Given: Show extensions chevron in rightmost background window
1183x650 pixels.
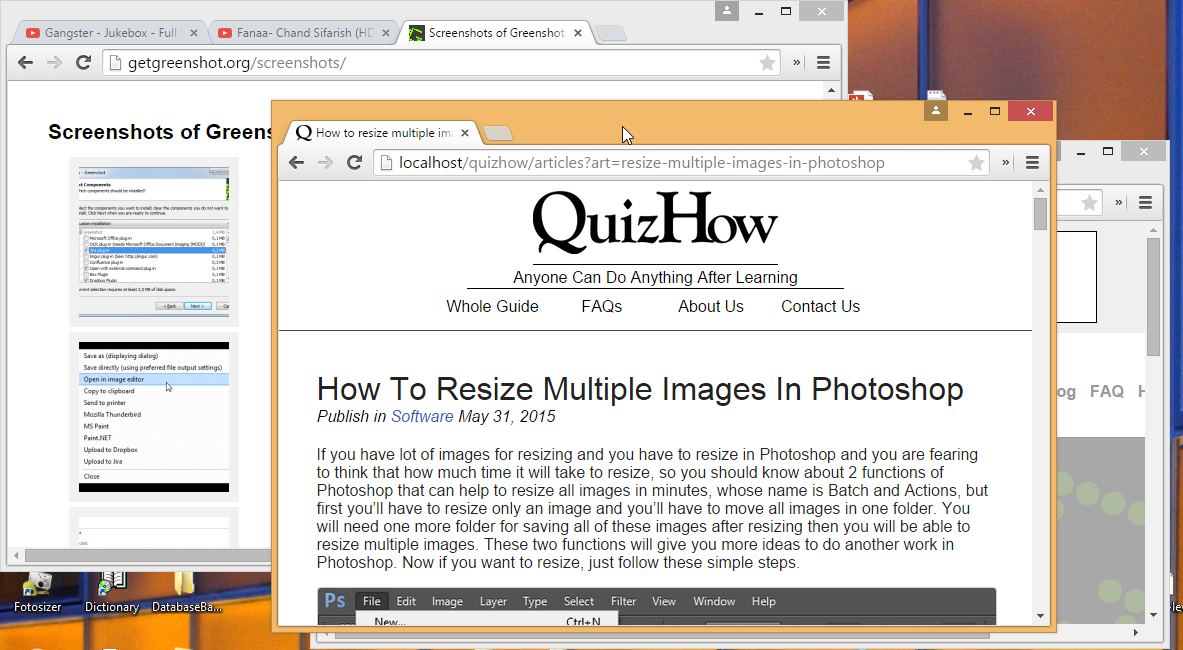Looking at the screenshot, I should tap(1119, 202).
